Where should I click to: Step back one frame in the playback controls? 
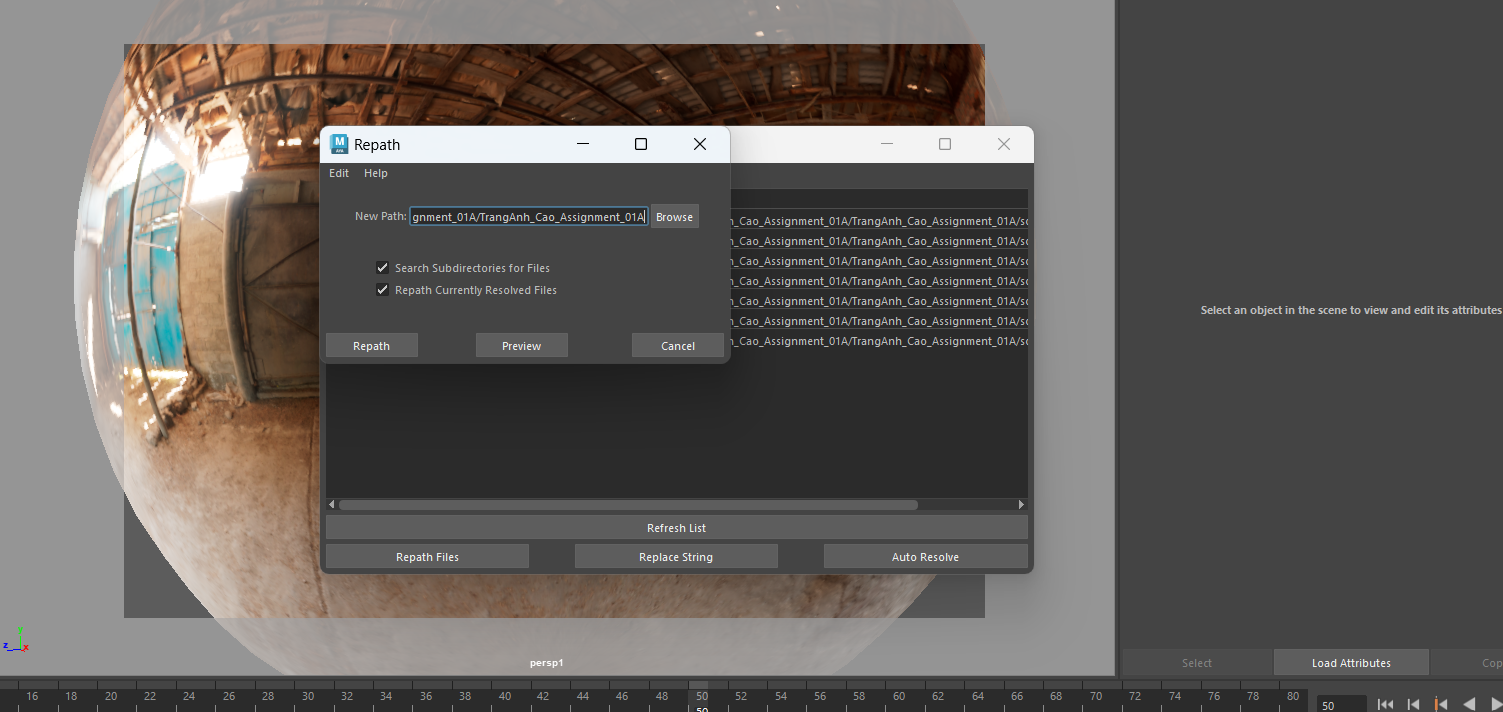(1413, 704)
